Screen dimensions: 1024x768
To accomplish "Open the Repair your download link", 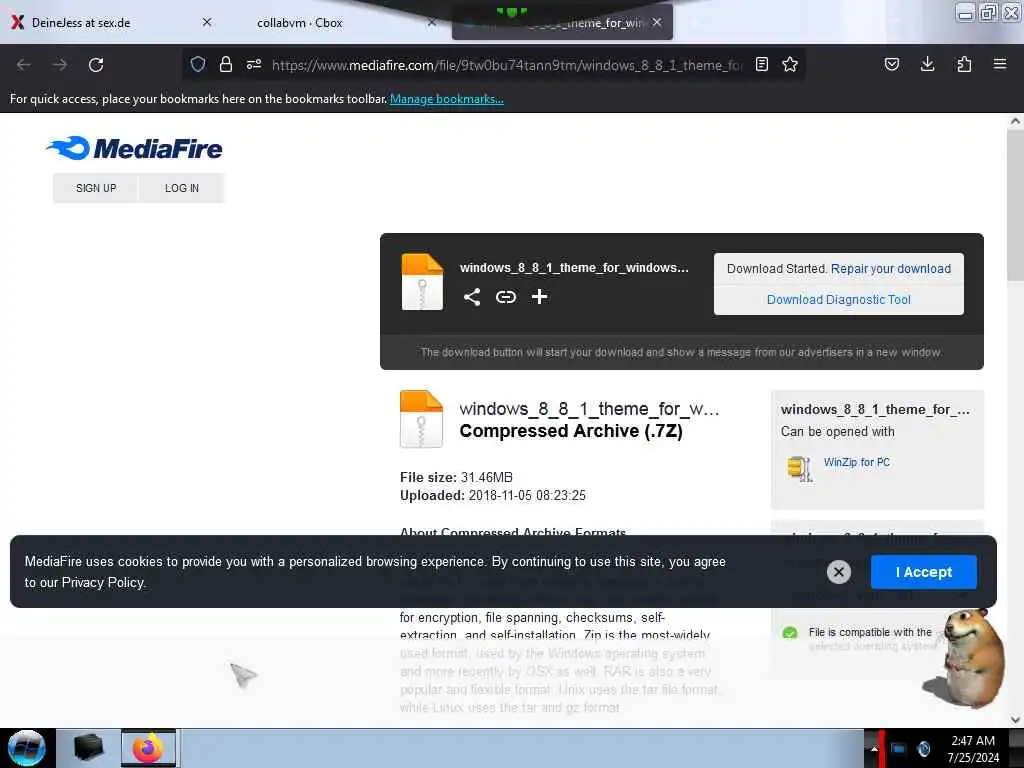I will point(891,268).
